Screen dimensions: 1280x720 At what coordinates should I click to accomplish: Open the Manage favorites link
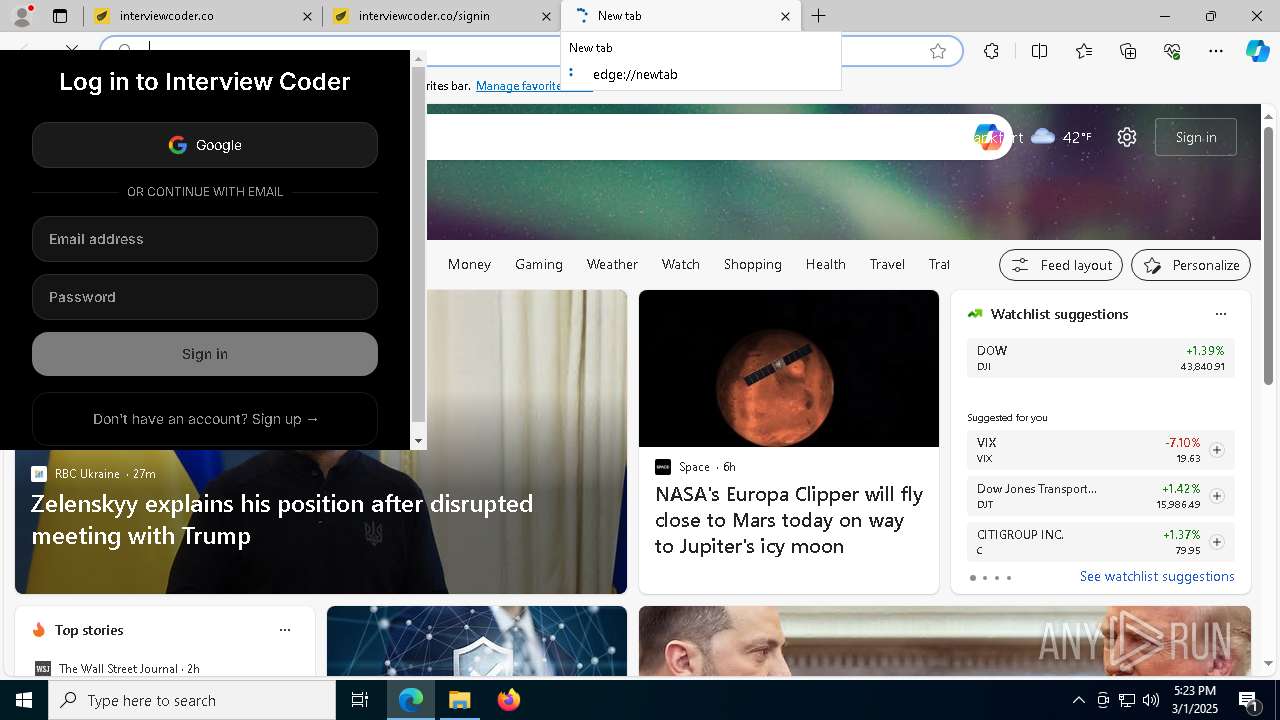(x=518, y=86)
